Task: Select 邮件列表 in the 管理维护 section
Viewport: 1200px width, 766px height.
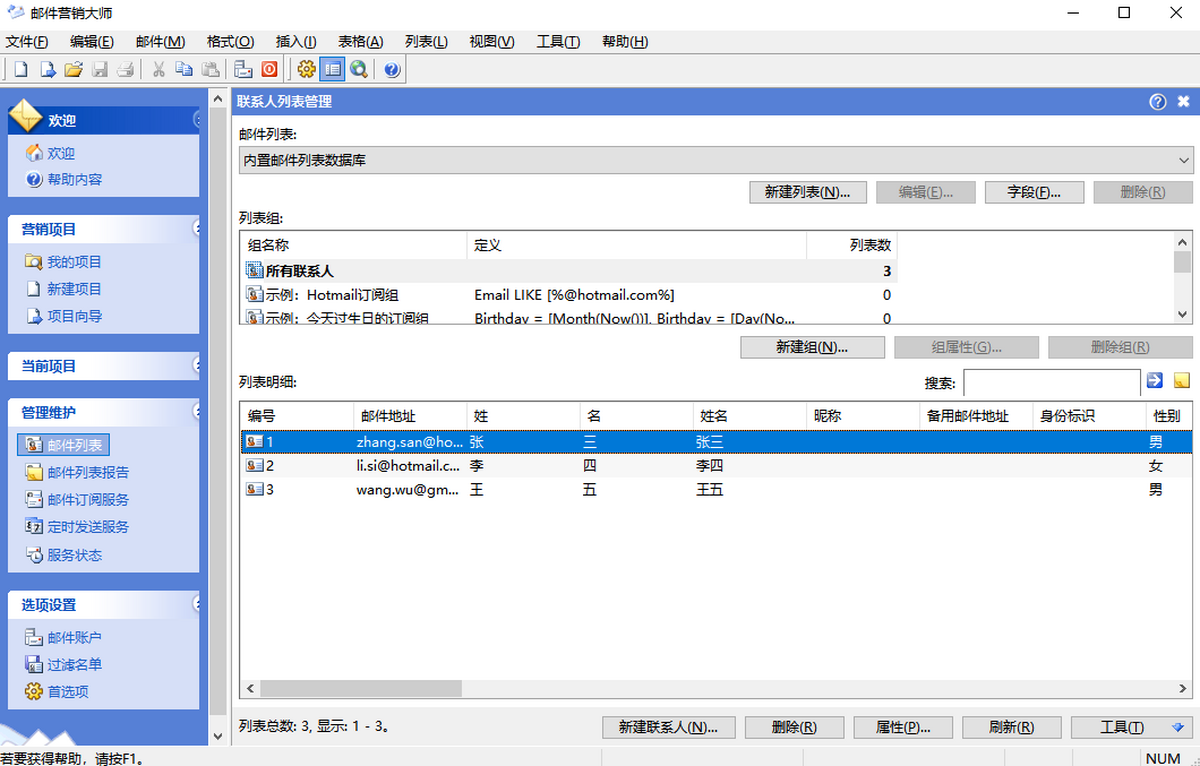Action: point(64,445)
